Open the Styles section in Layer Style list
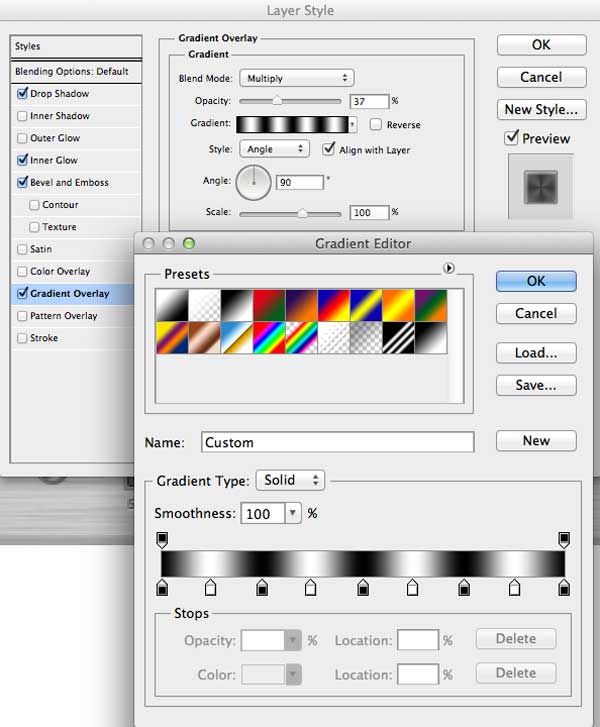 (76, 46)
